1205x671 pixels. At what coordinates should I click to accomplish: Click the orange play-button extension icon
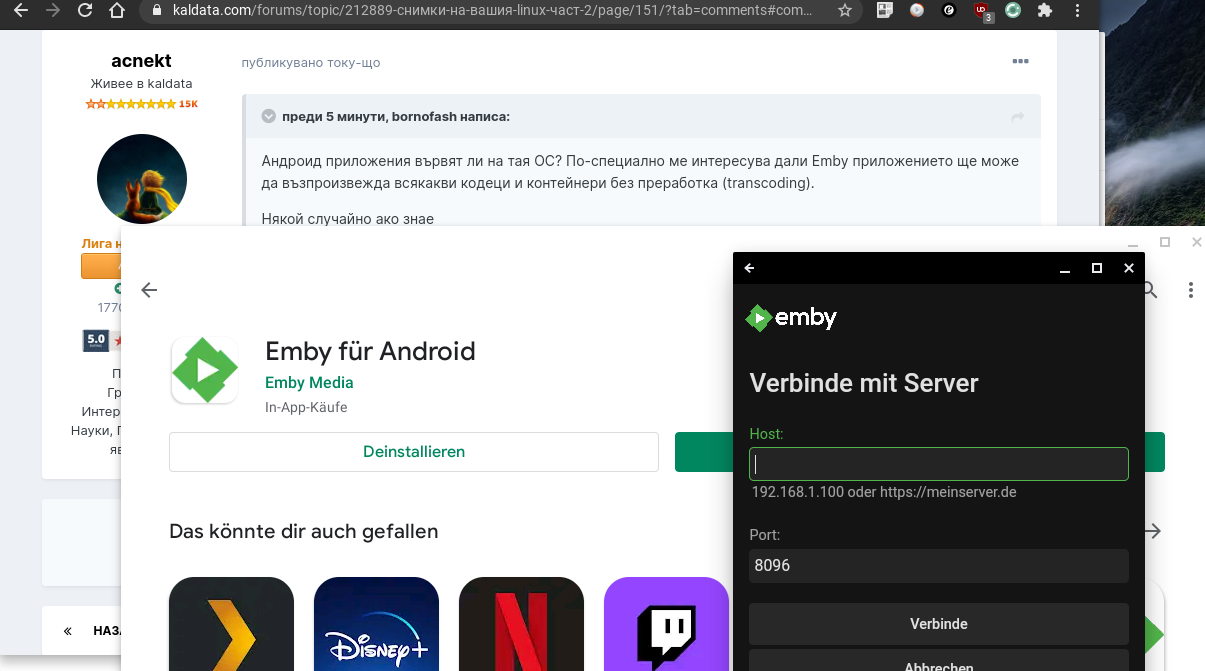[x=917, y=11]
